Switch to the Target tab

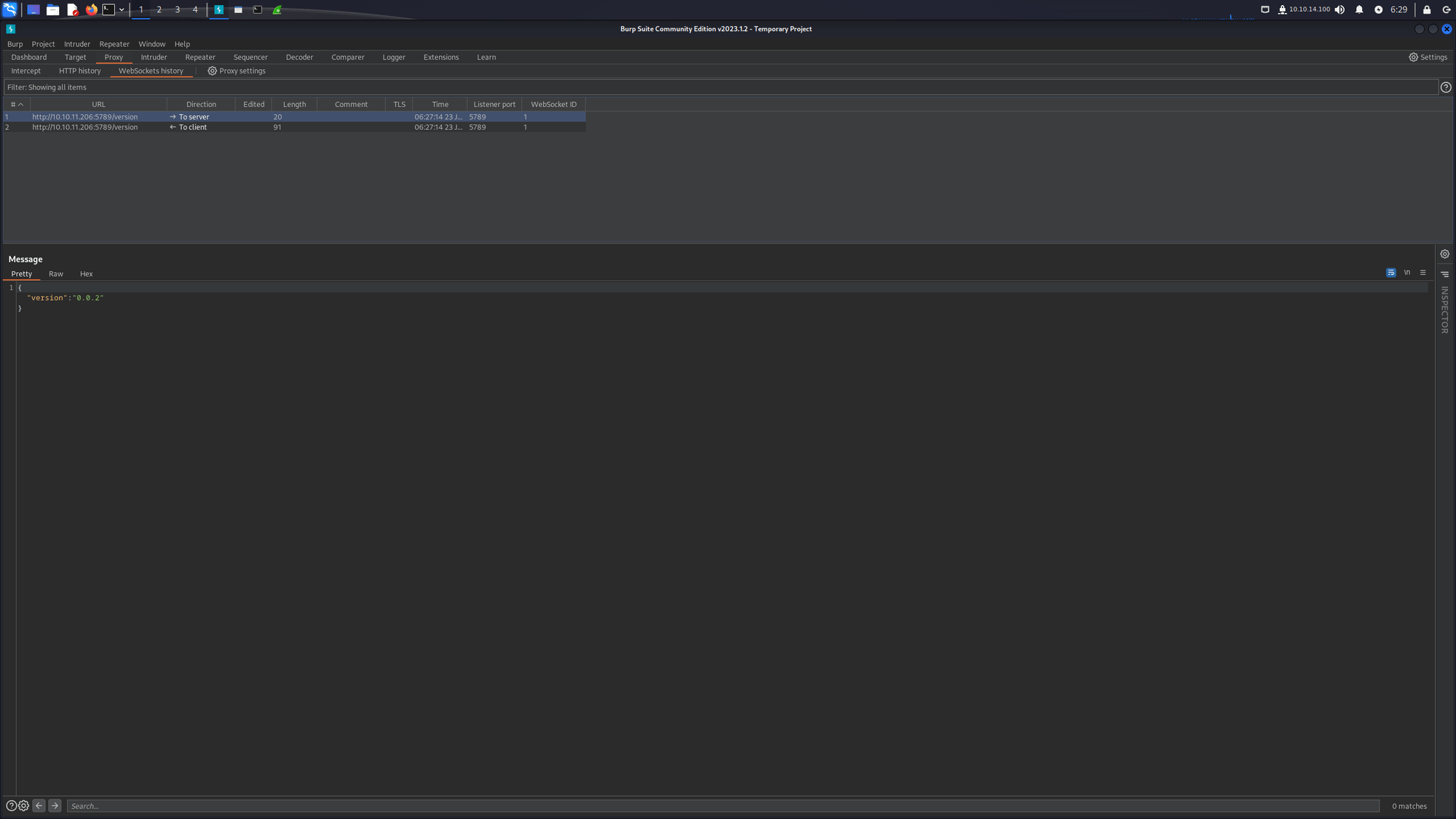pyautogui.click(x=75, y=57)
